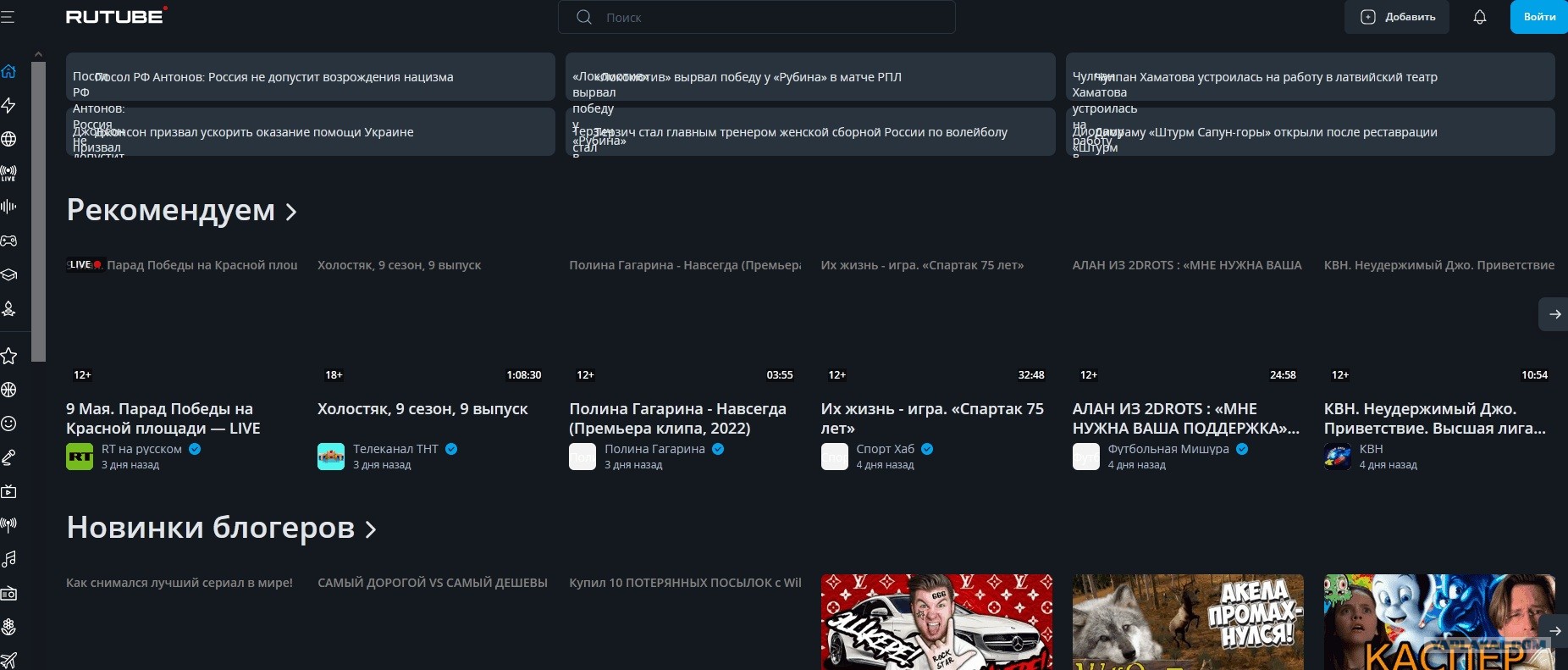Open "Как снимался лучший сериал в мире!" video
Image resolution: width=1568 pixels, height=670 pixels.
pos(179,583)
